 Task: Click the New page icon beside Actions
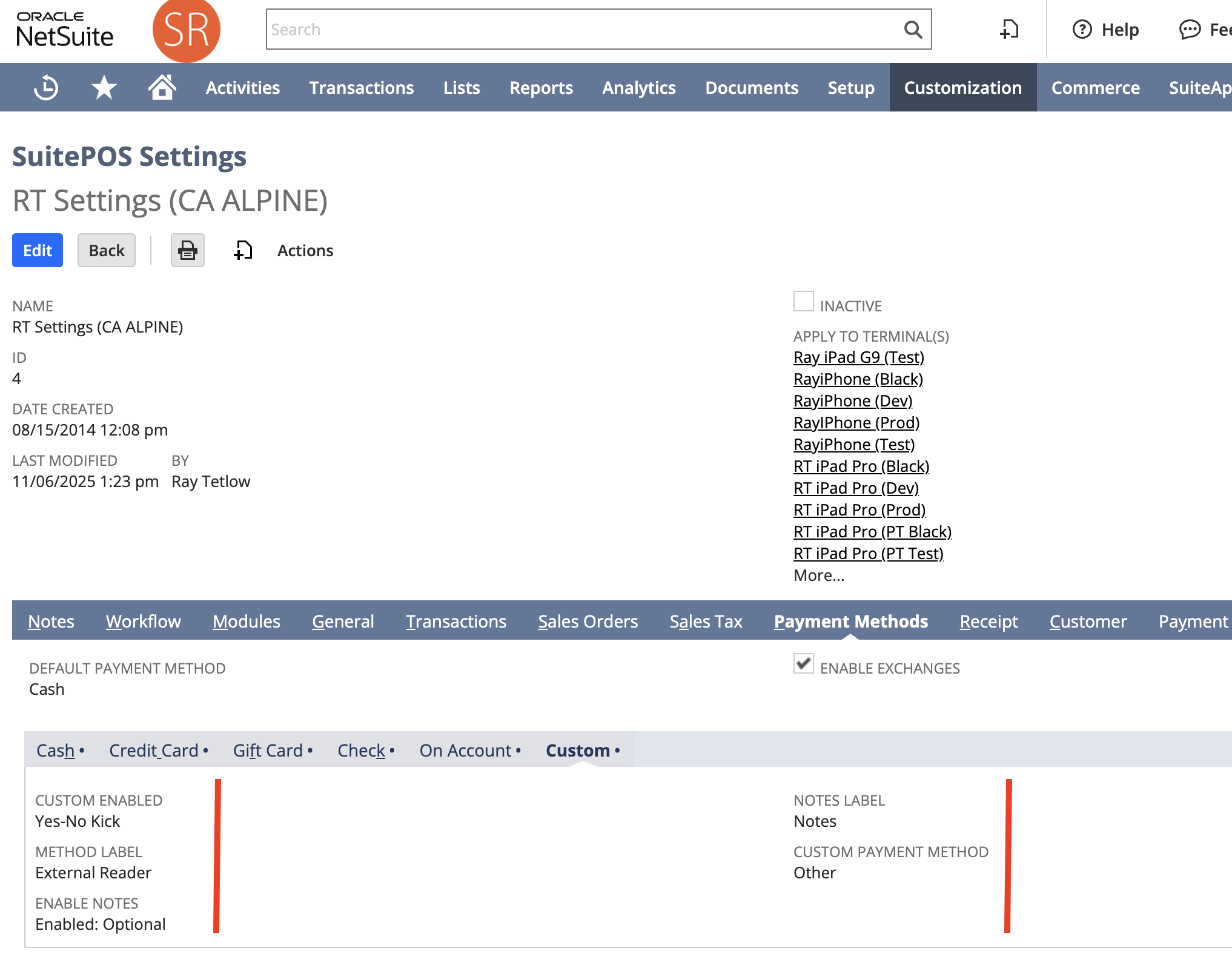pos(243,250)
